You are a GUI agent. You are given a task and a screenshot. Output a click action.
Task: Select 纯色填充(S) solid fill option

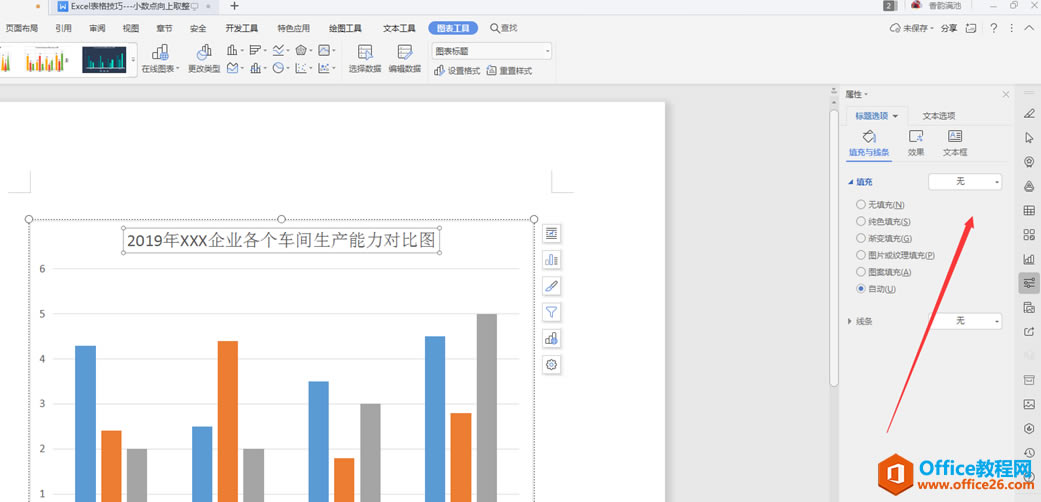point(883,221)
